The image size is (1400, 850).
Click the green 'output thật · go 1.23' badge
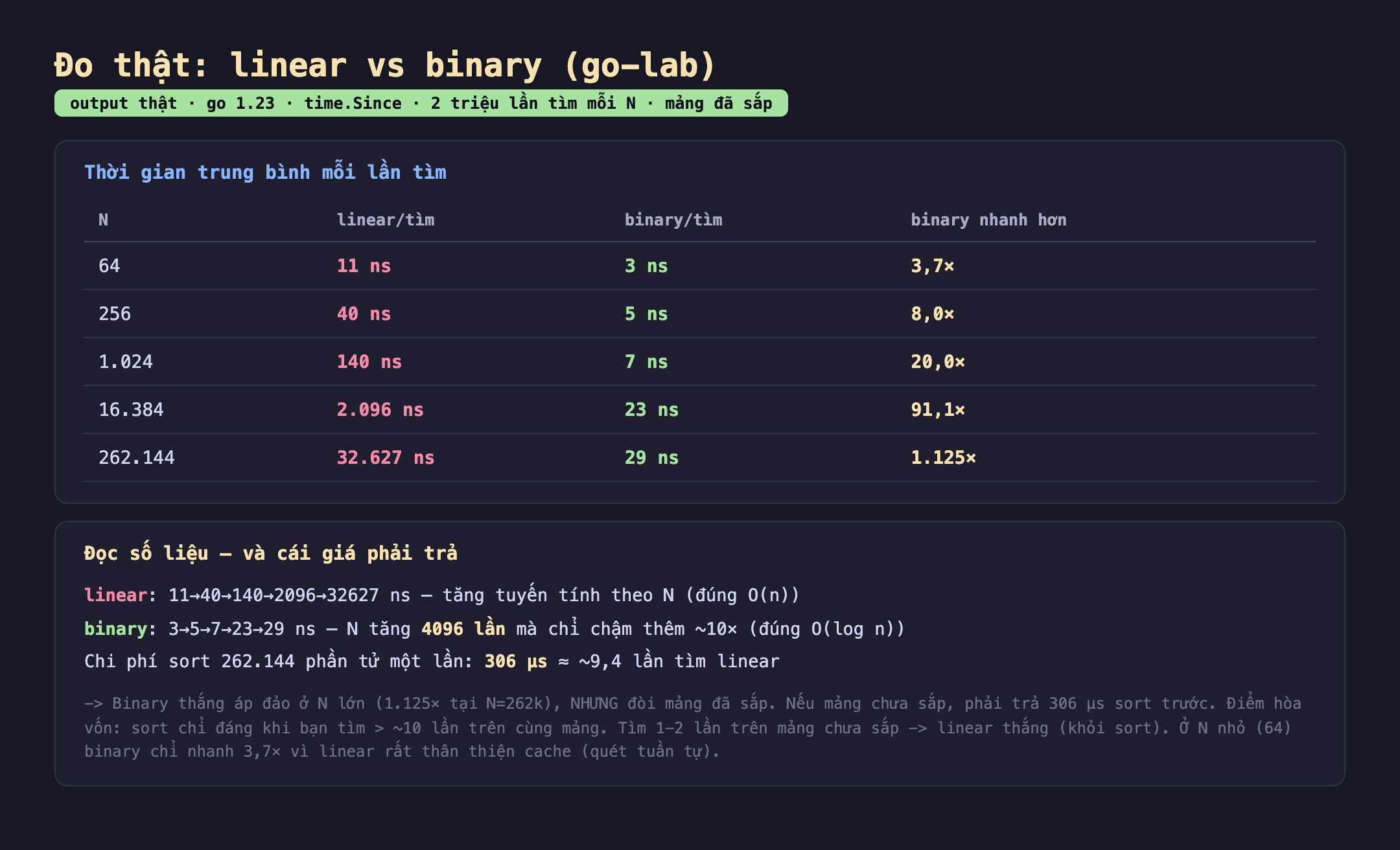[421, 103]
